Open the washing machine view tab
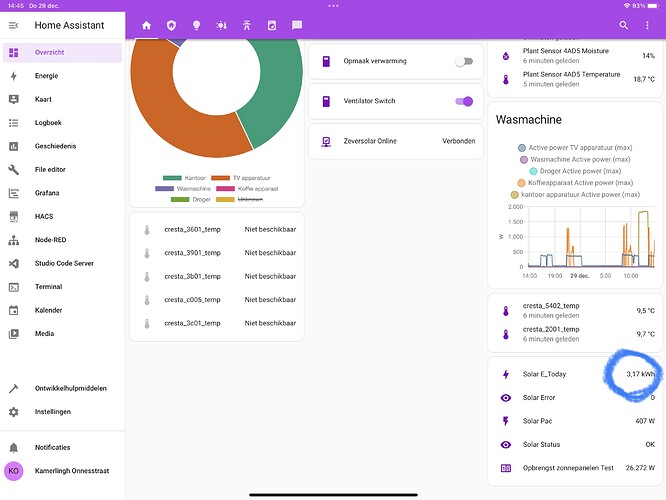The image size is (666, 500). 272,25
